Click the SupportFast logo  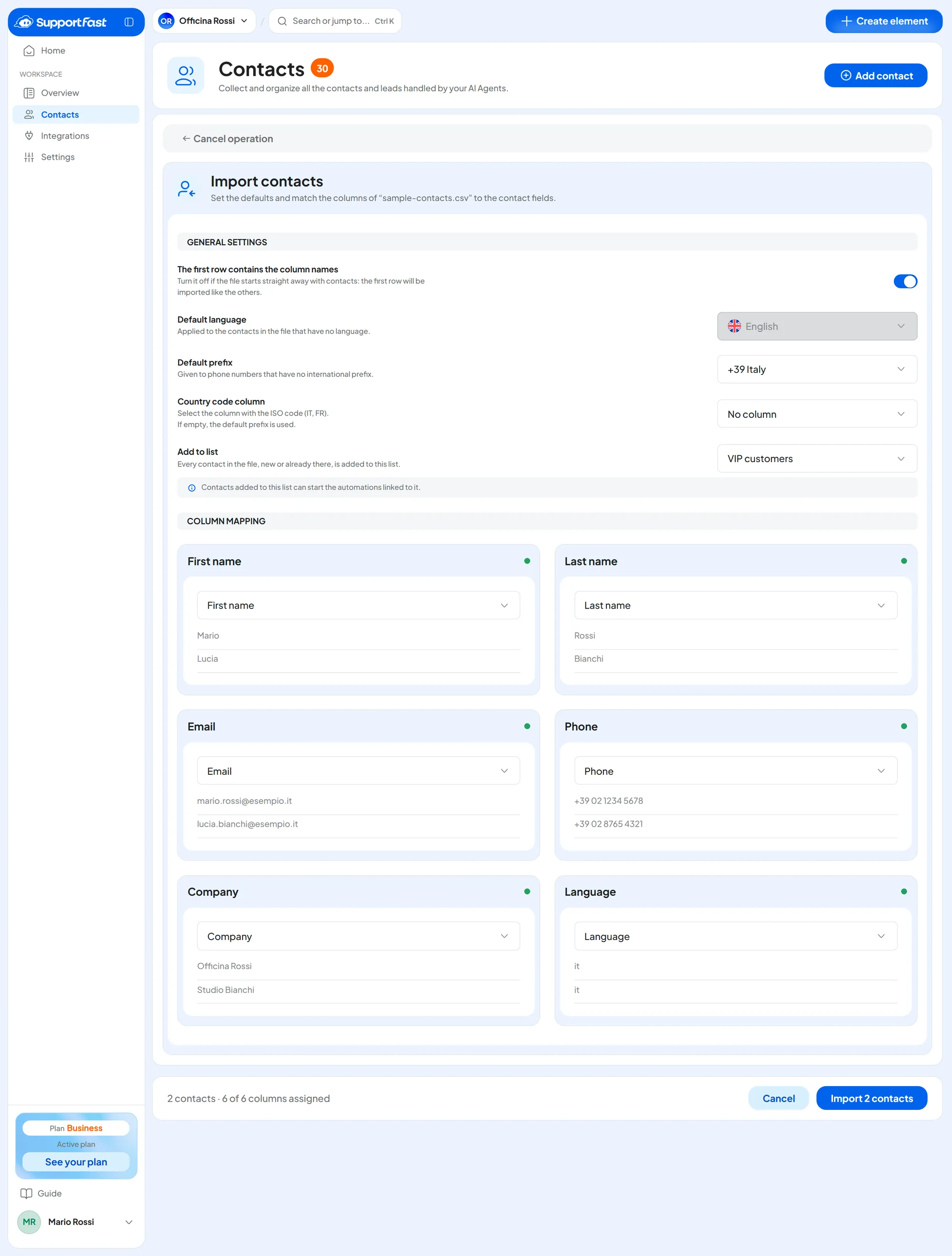61,22
